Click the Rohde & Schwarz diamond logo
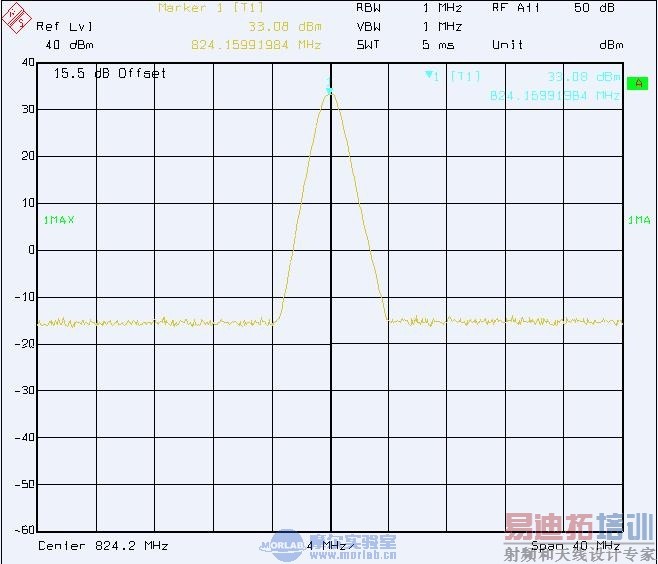 click(16, 17)
